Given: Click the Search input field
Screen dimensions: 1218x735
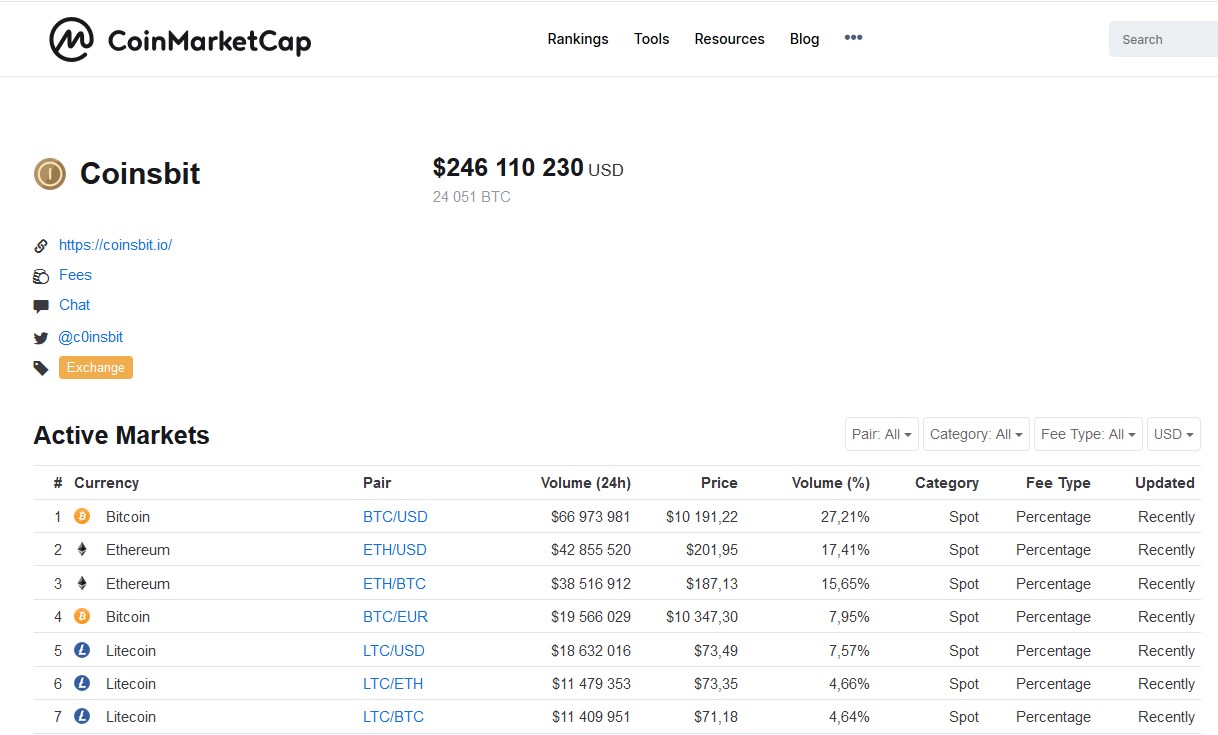Looking at the screenshot, I should point(1163,39).
